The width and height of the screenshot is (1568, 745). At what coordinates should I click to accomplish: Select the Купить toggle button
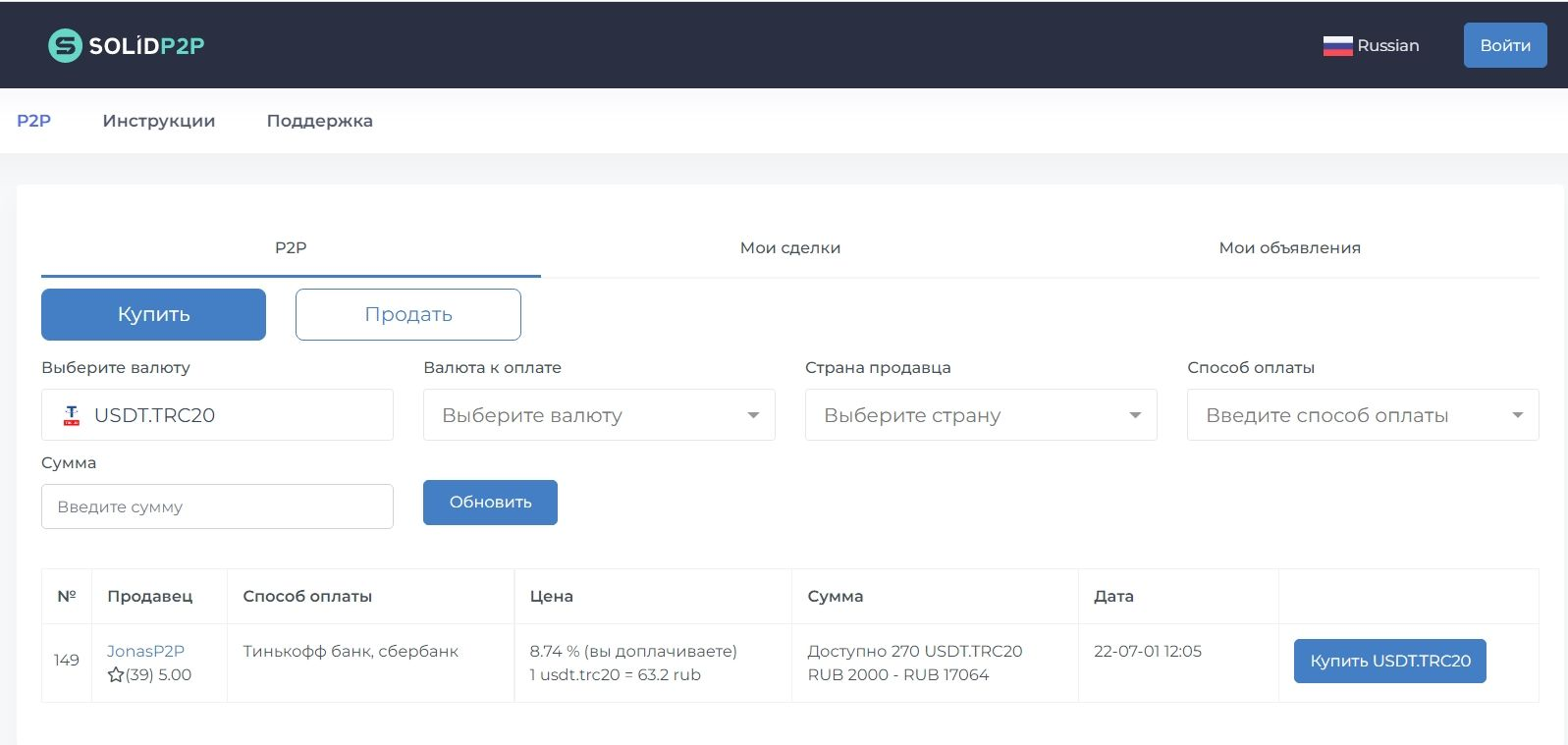(153, 314)
